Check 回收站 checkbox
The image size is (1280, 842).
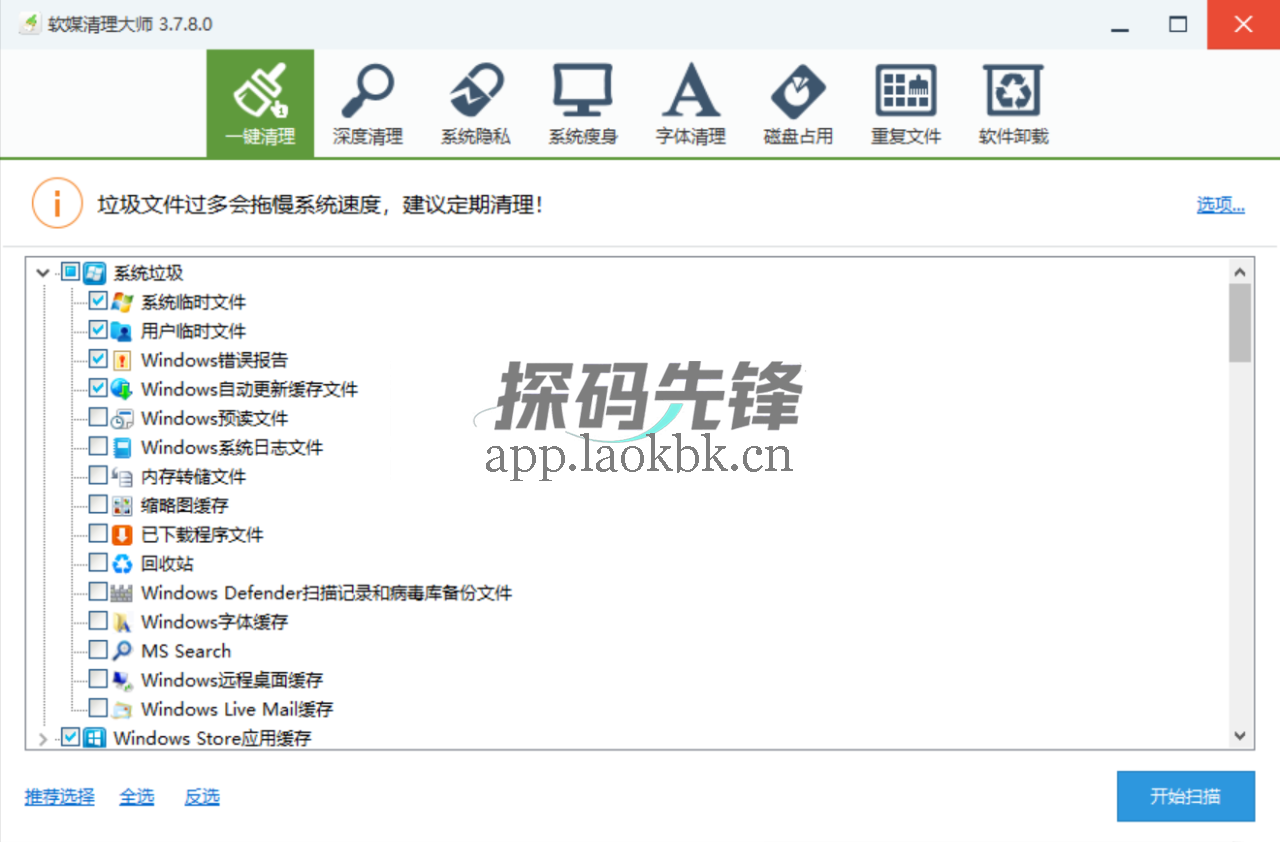(x=98, y=563)
